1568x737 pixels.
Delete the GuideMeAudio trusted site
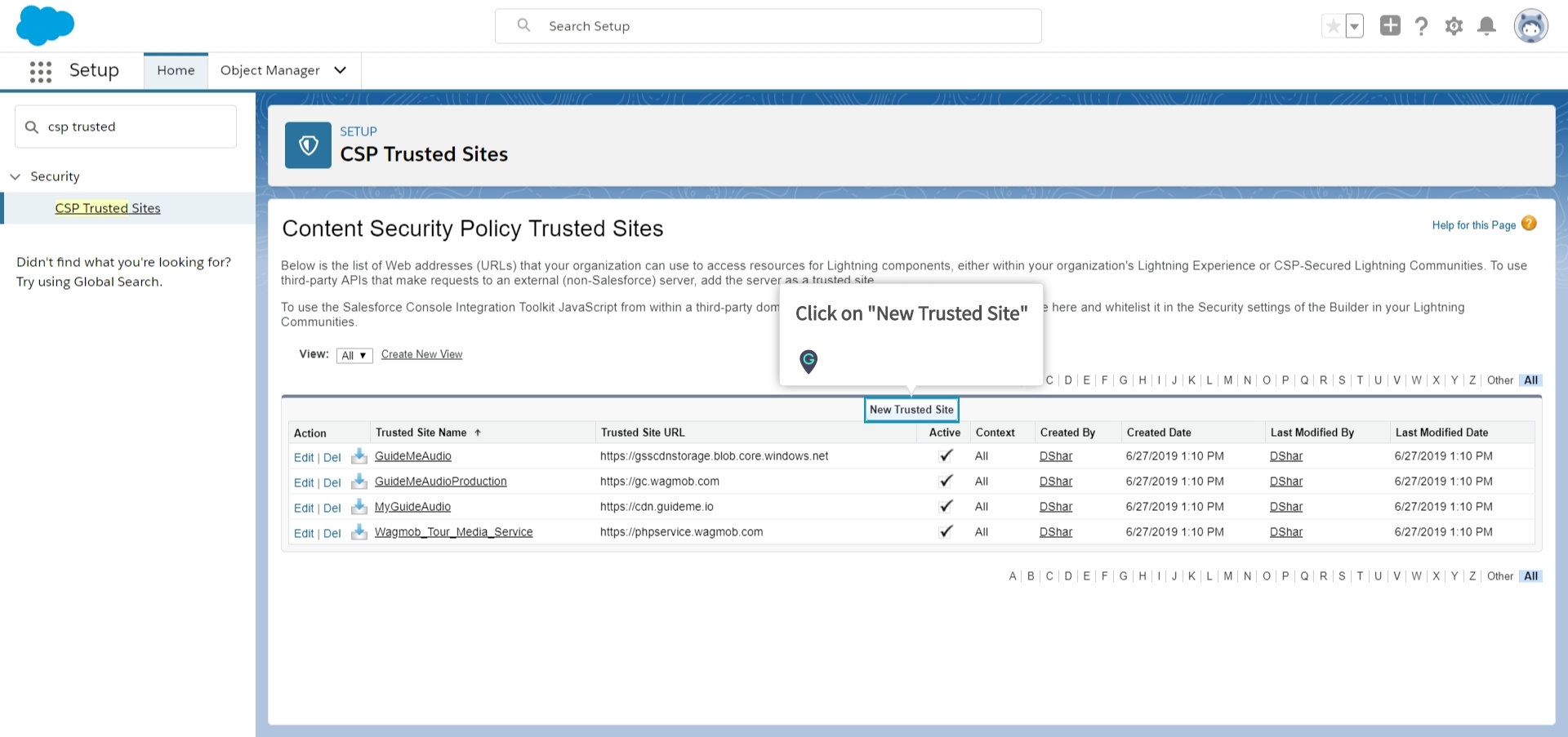coord(332,457)
